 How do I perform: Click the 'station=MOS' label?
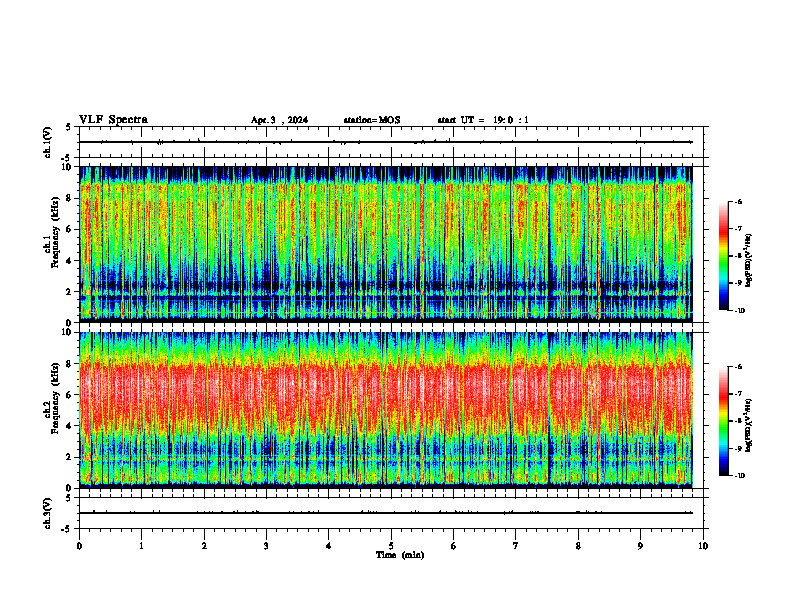[x=372, y=120]
